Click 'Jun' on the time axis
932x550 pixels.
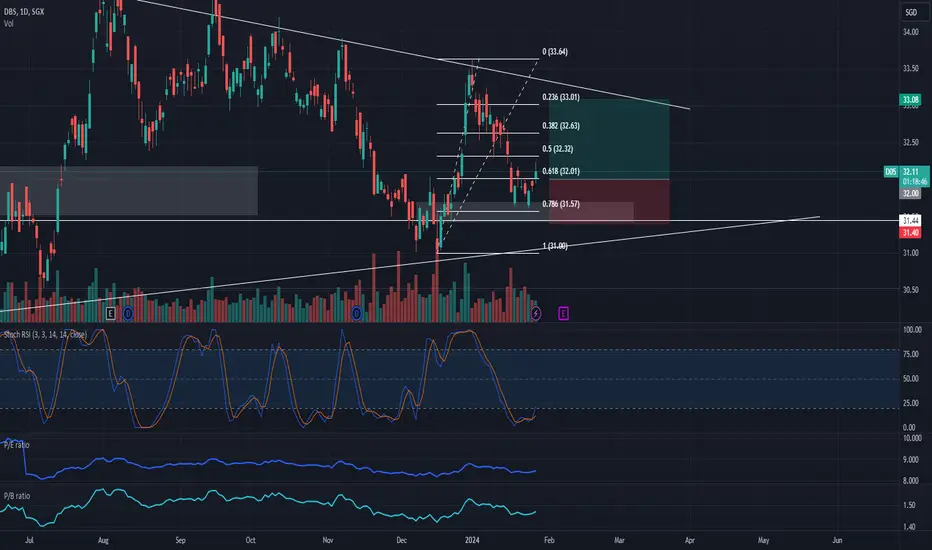click(837, 540)
